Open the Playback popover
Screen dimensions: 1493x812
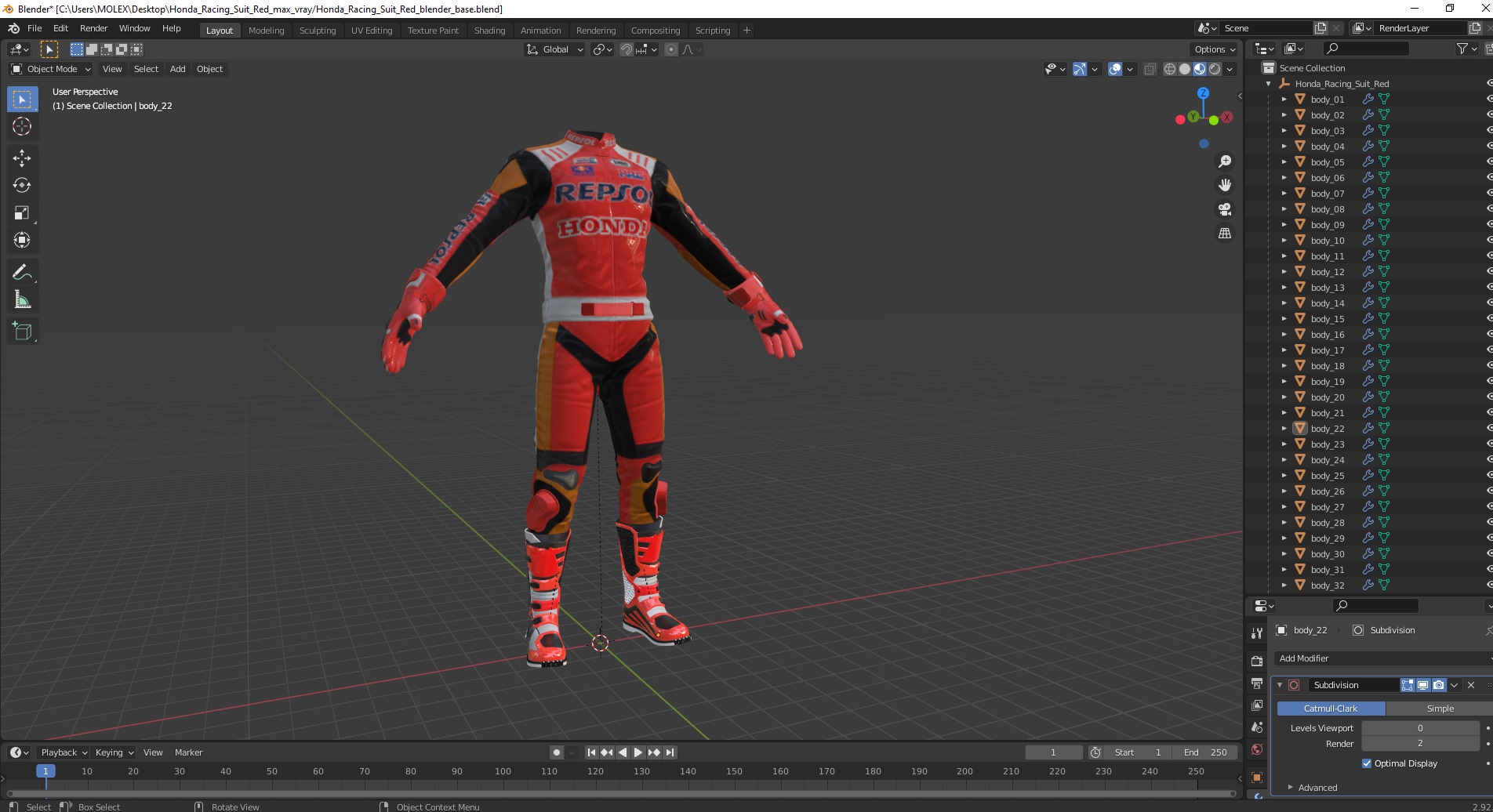[x=64, y=752]
